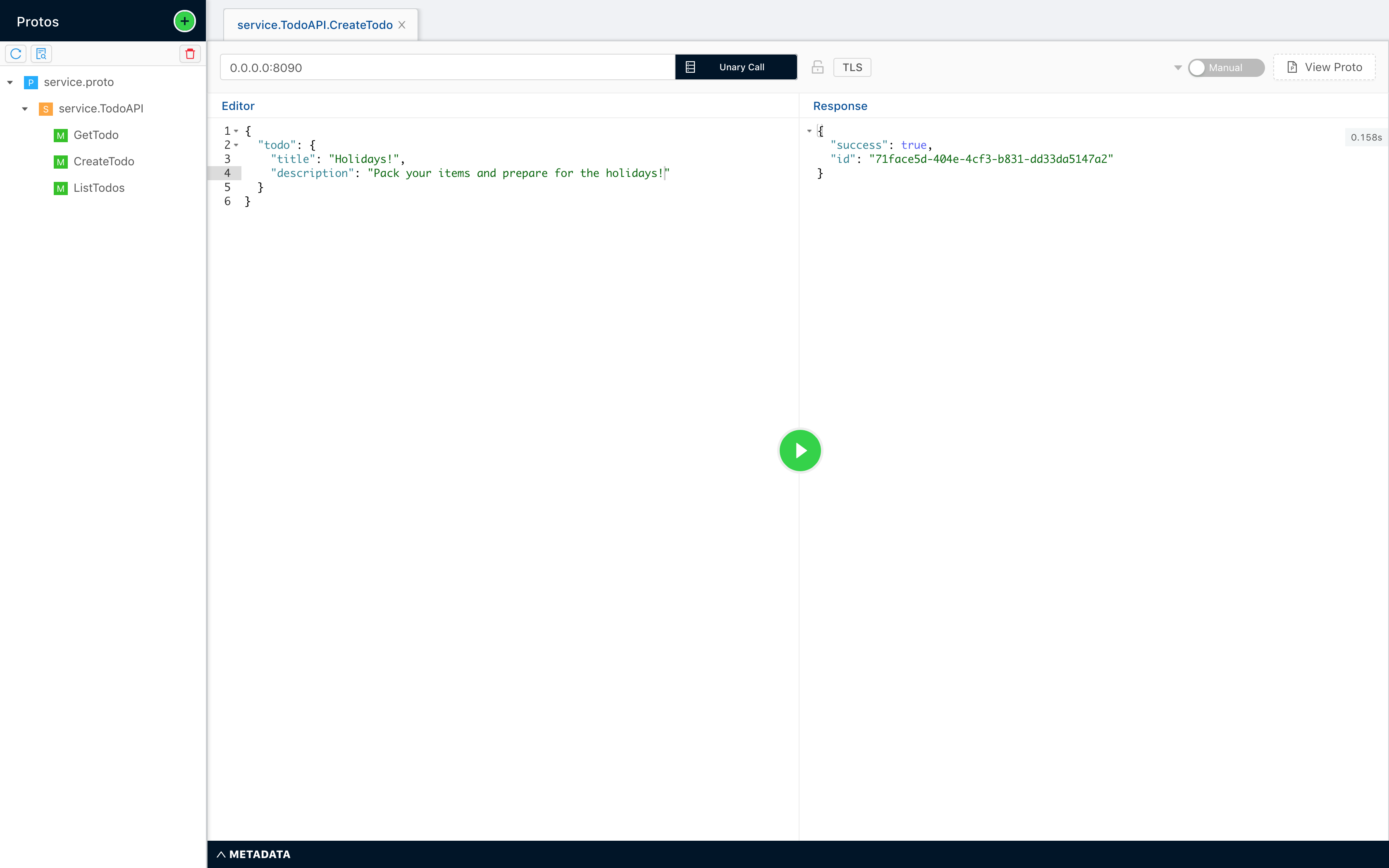Click line number 3 in gutter
The image size is (1389, 868).
click(227, 159)
